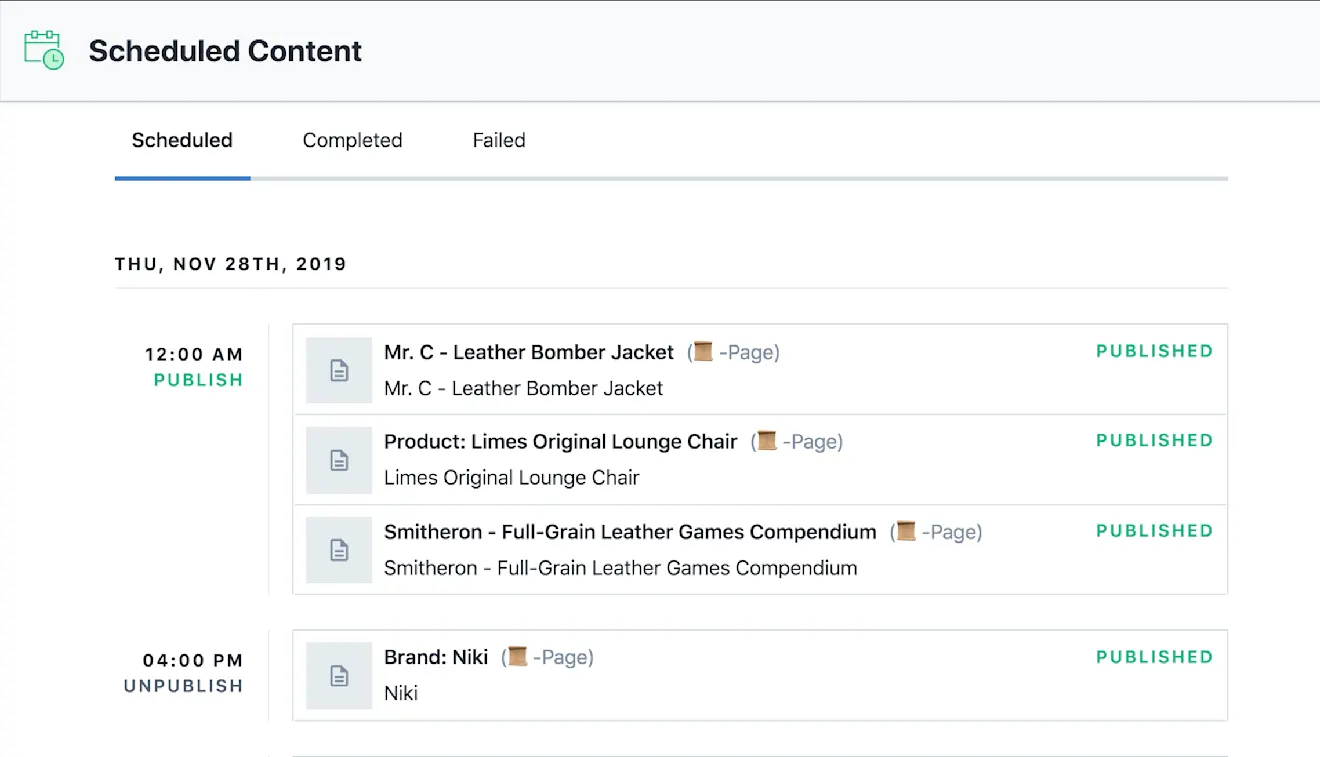Click scroll emoji icon after Brand: Niki title
Image resolution: width=1320 pixels, height=757 pixels.
517,657
